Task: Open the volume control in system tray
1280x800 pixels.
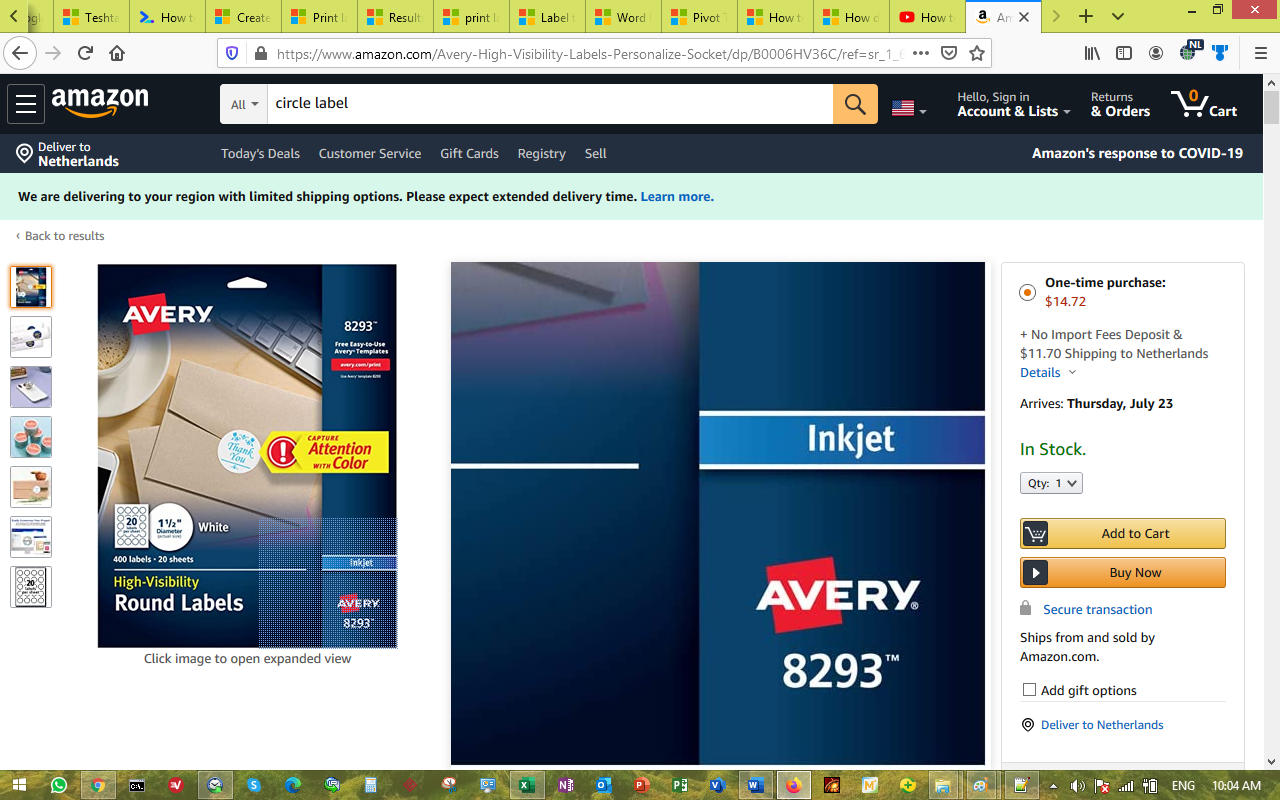Action: pos(1078,786)
